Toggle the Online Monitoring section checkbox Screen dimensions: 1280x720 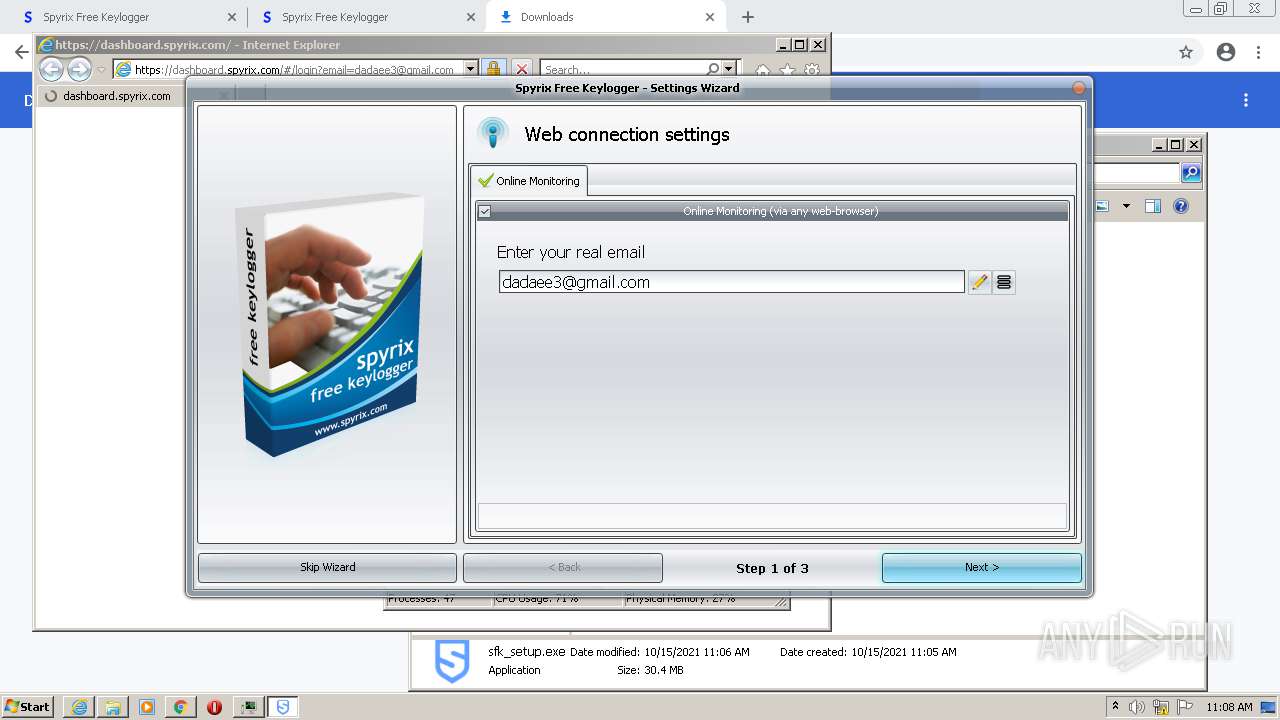click(485, 211)
